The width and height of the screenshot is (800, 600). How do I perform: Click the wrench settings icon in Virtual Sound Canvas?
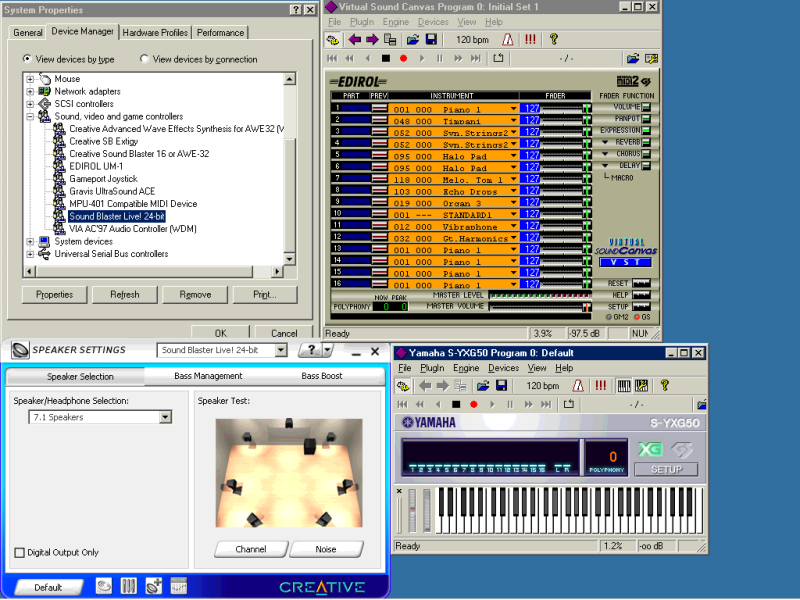tap(651, 59)
